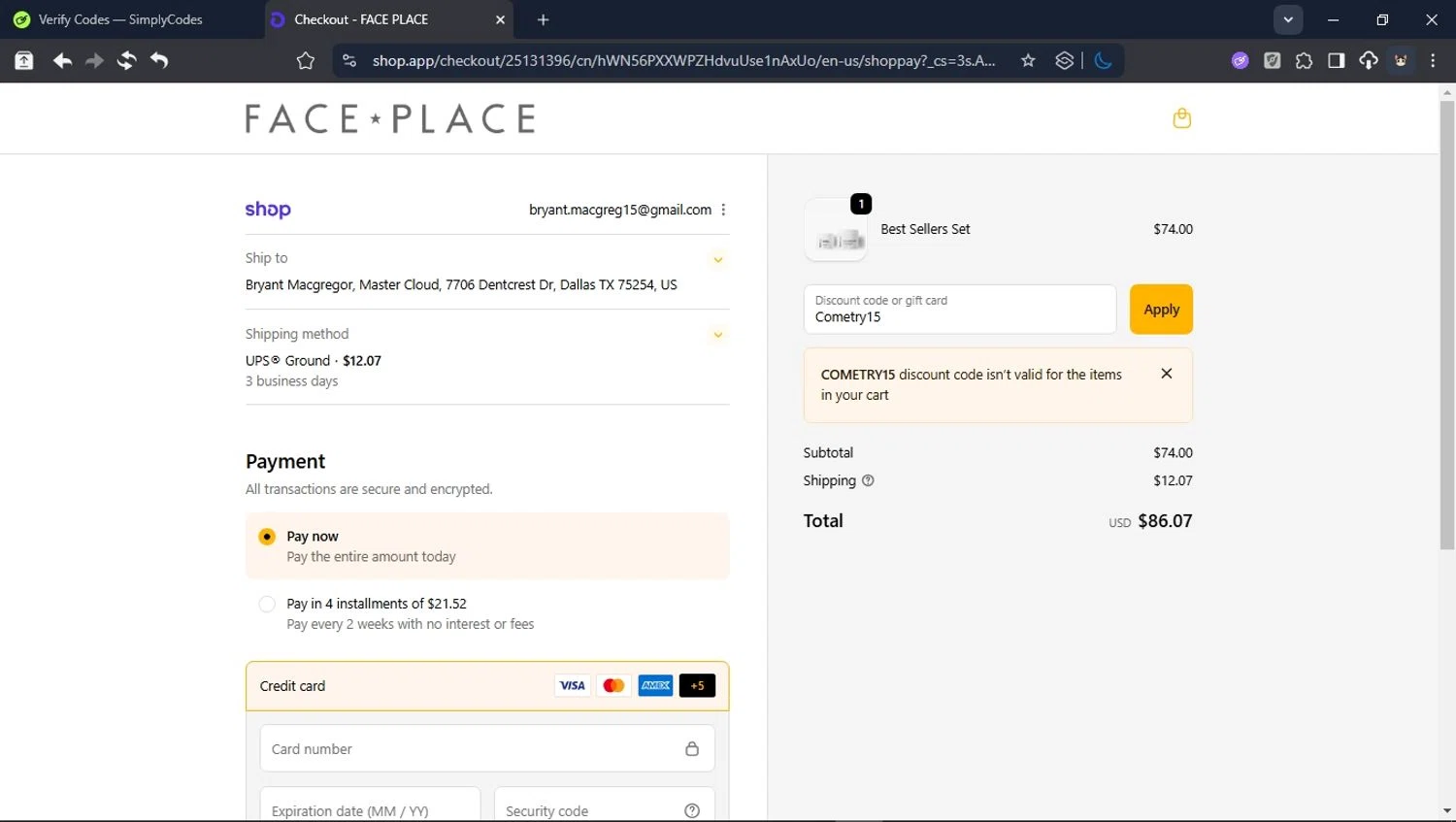This screenshot has width=1456, height=822.
Task: Open account options next to email address
Action: (723, 210)
